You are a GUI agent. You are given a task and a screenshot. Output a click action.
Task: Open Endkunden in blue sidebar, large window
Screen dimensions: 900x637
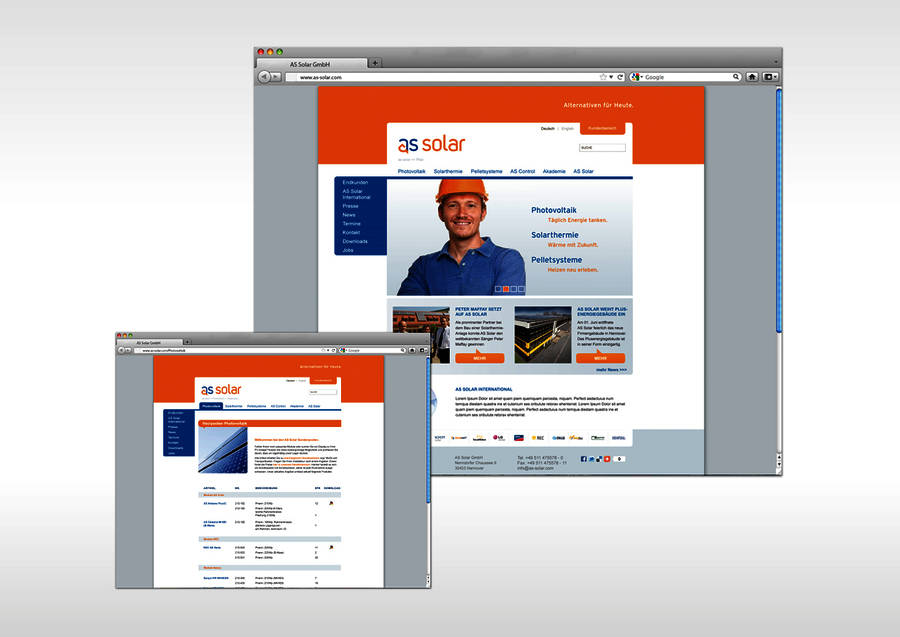355,182
